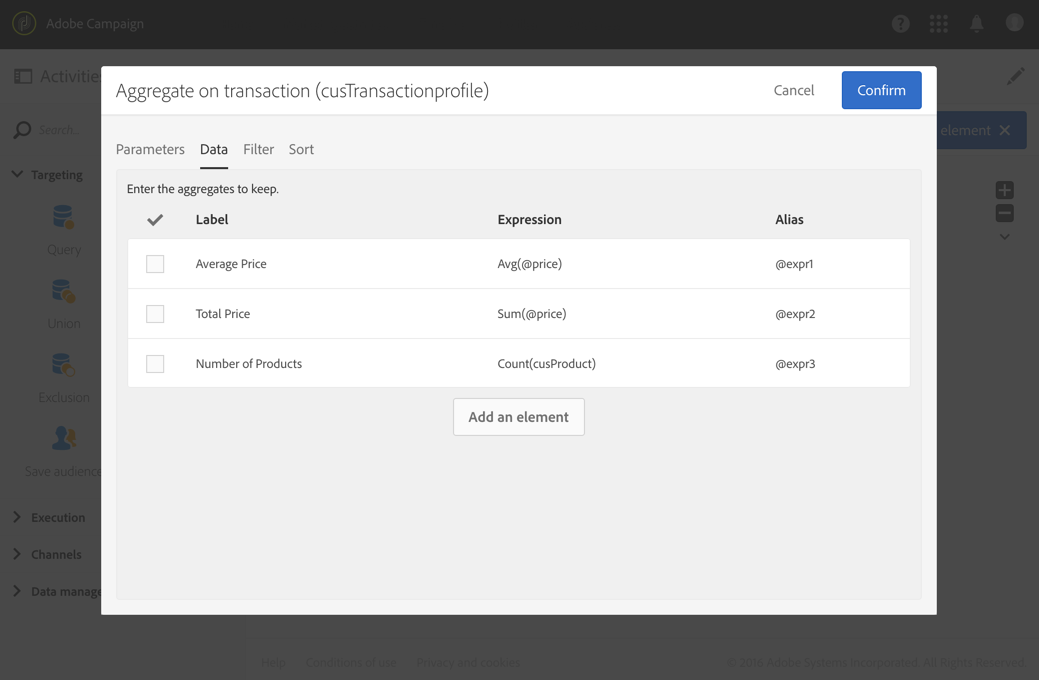Screen dimensions: 1039x680
Task: Check the Number of Products checkbox
Action: coord(155,364)
